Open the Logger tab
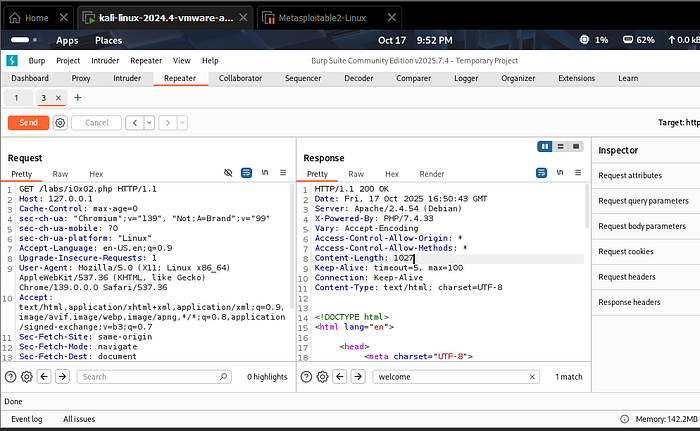700x431 pixels. tap(466, 78)
